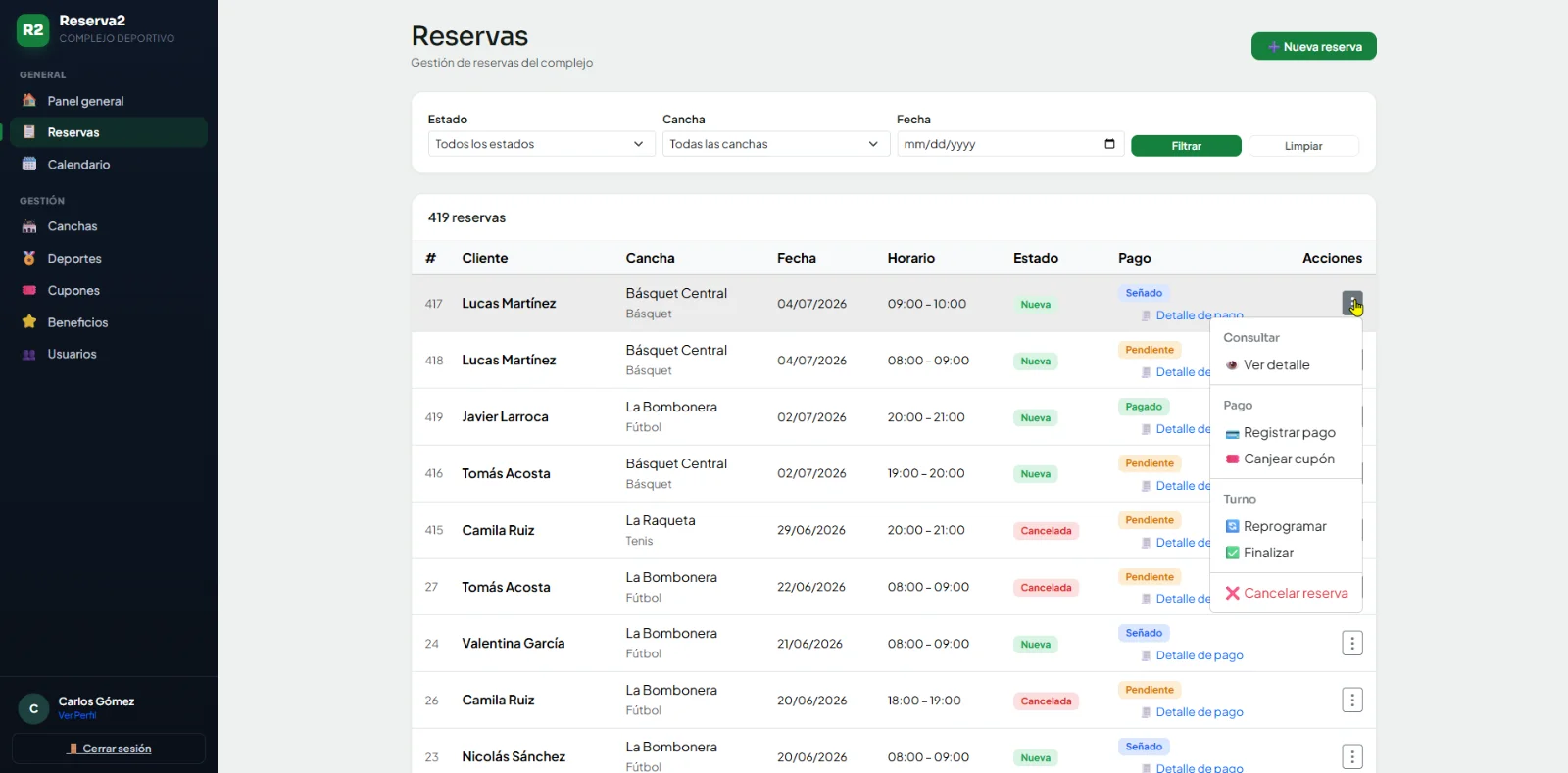Screen dimensions: 1568x773
Task: Click the Carlos Gómez avatar
Action: (x=33, y=708)
